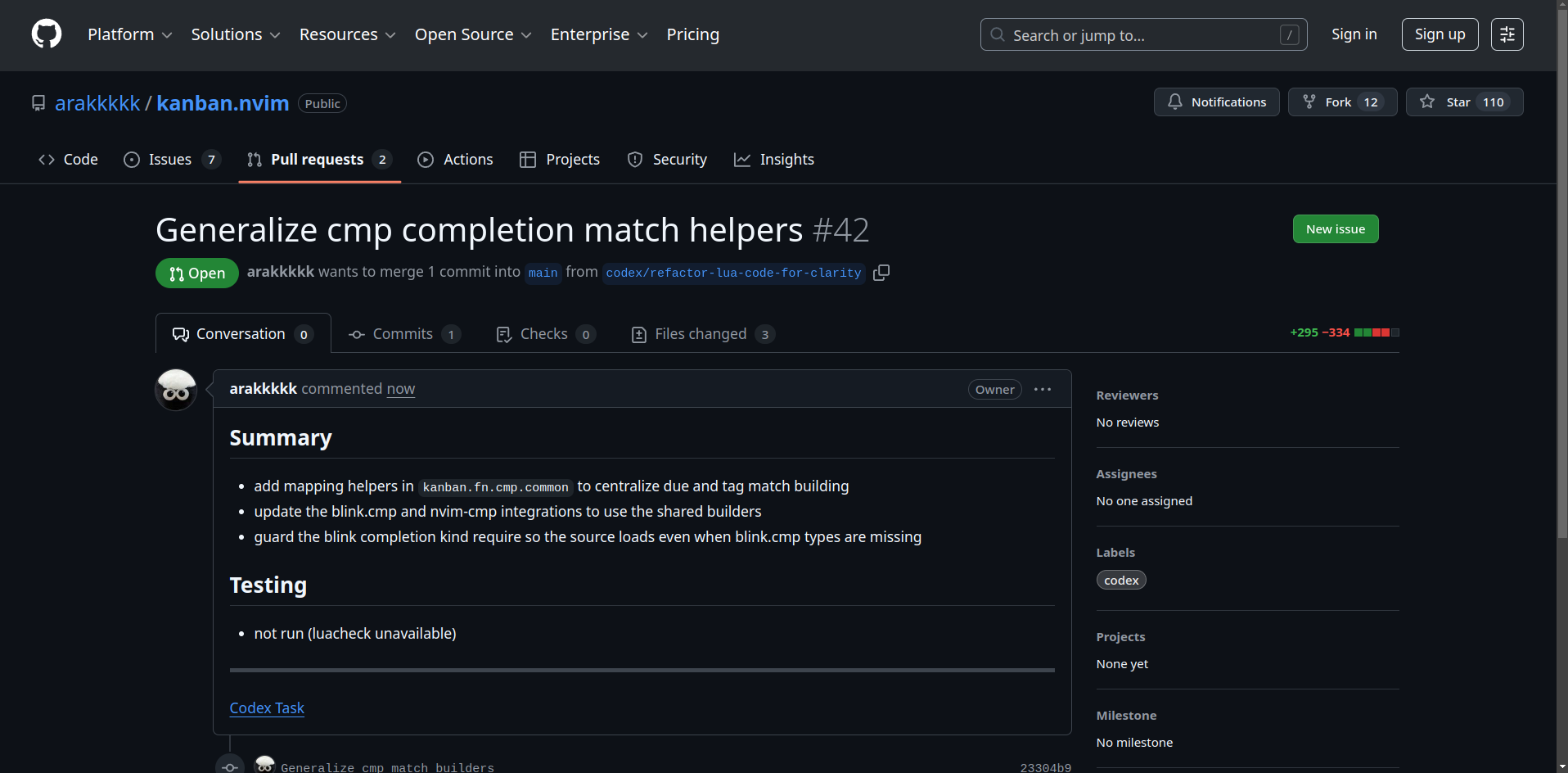Open the Enterprise dropdown menu

pyautogui.click(x=598, y=34)
